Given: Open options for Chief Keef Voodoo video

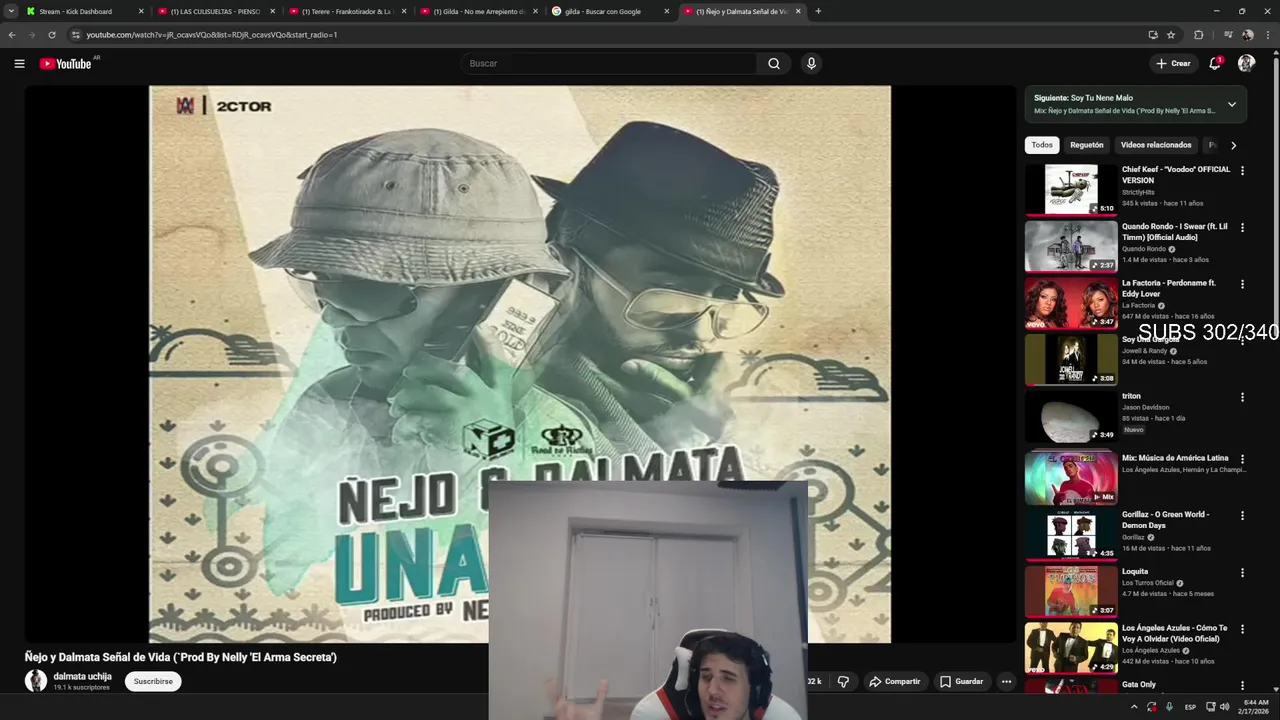Looking at the screenshot, I should click(x=1242, y=171).
